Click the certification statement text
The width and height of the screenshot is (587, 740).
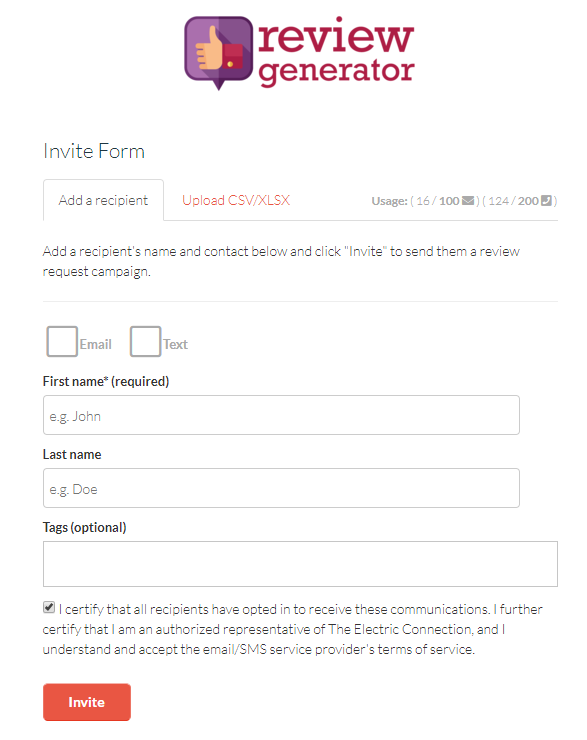(x=293, y=629)
